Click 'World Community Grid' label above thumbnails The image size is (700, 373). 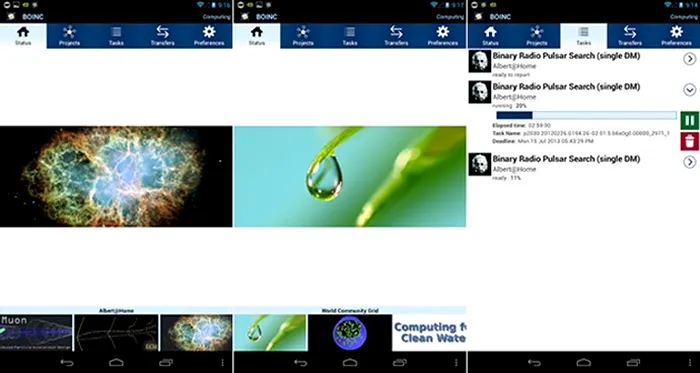point(350,311)
